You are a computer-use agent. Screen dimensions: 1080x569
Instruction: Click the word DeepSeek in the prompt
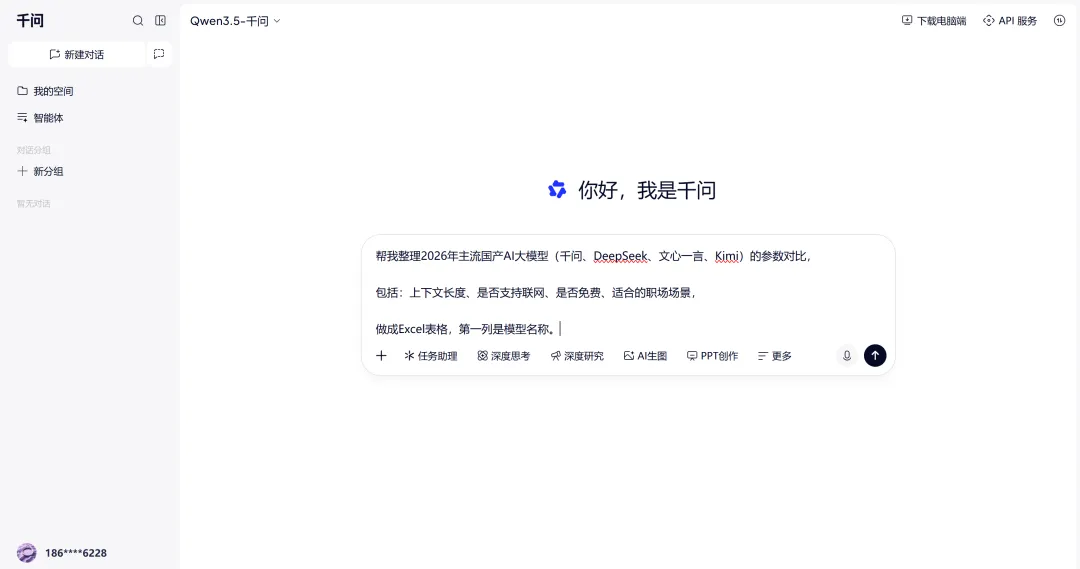coord(621,256)
